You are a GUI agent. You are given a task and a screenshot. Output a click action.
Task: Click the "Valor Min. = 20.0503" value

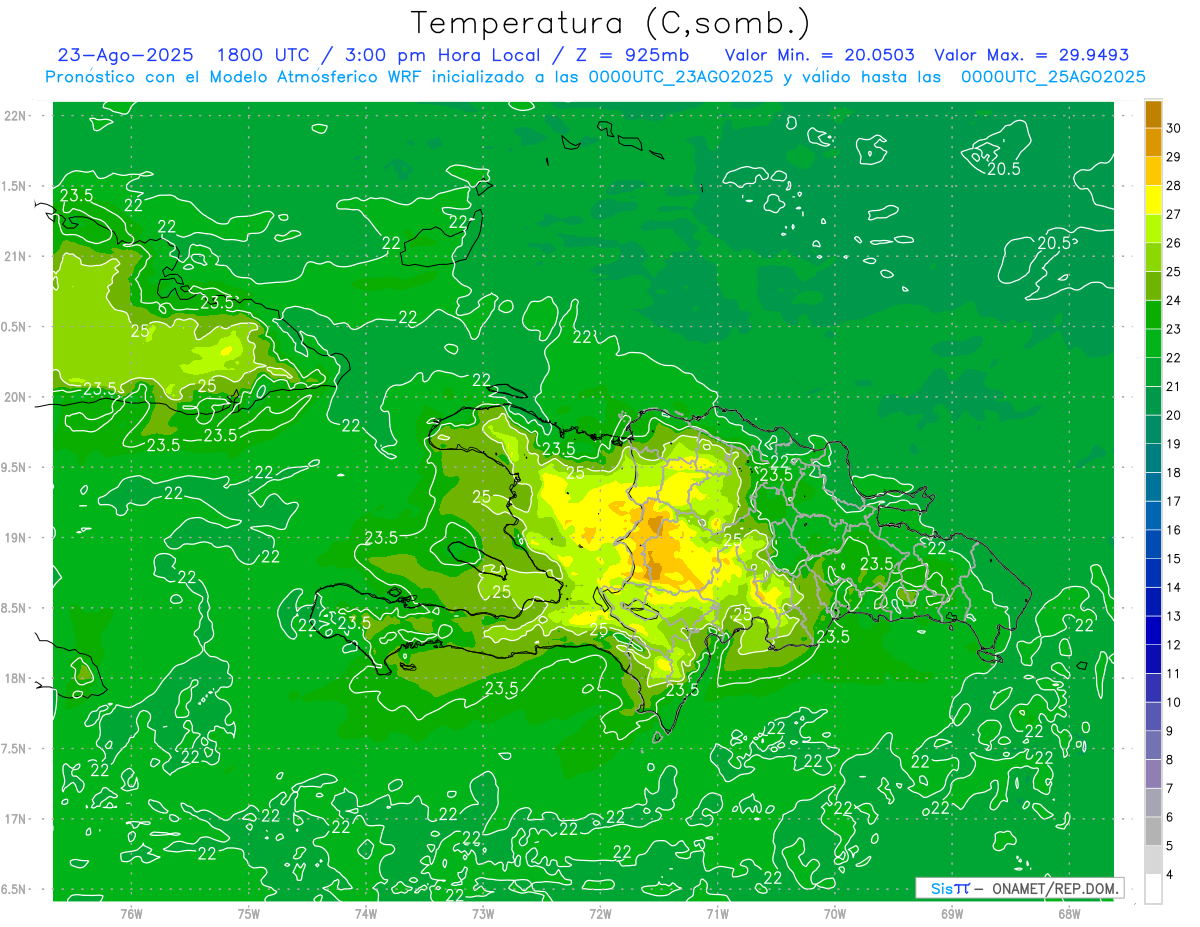click(820, 56)
